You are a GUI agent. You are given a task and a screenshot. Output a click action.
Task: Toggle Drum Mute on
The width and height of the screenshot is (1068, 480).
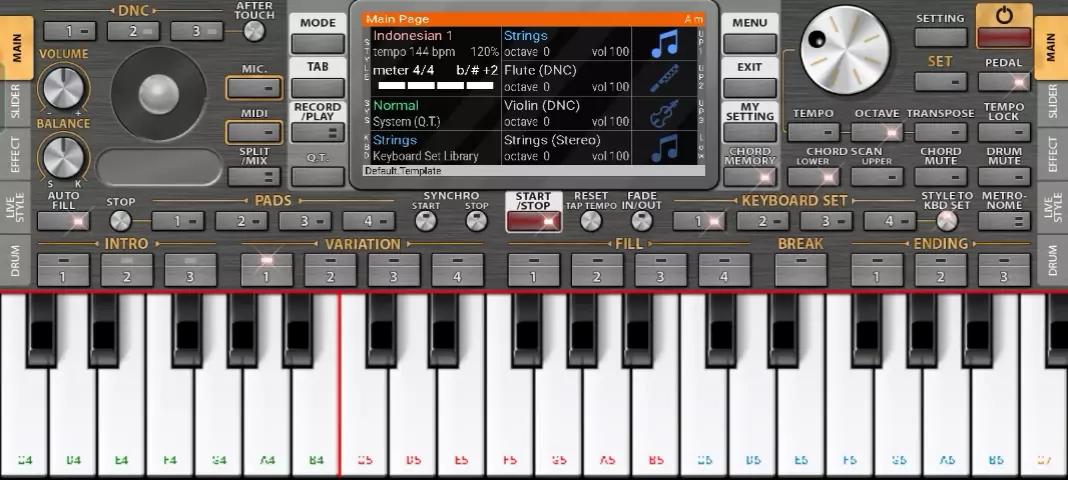[x=1004, y=177]
